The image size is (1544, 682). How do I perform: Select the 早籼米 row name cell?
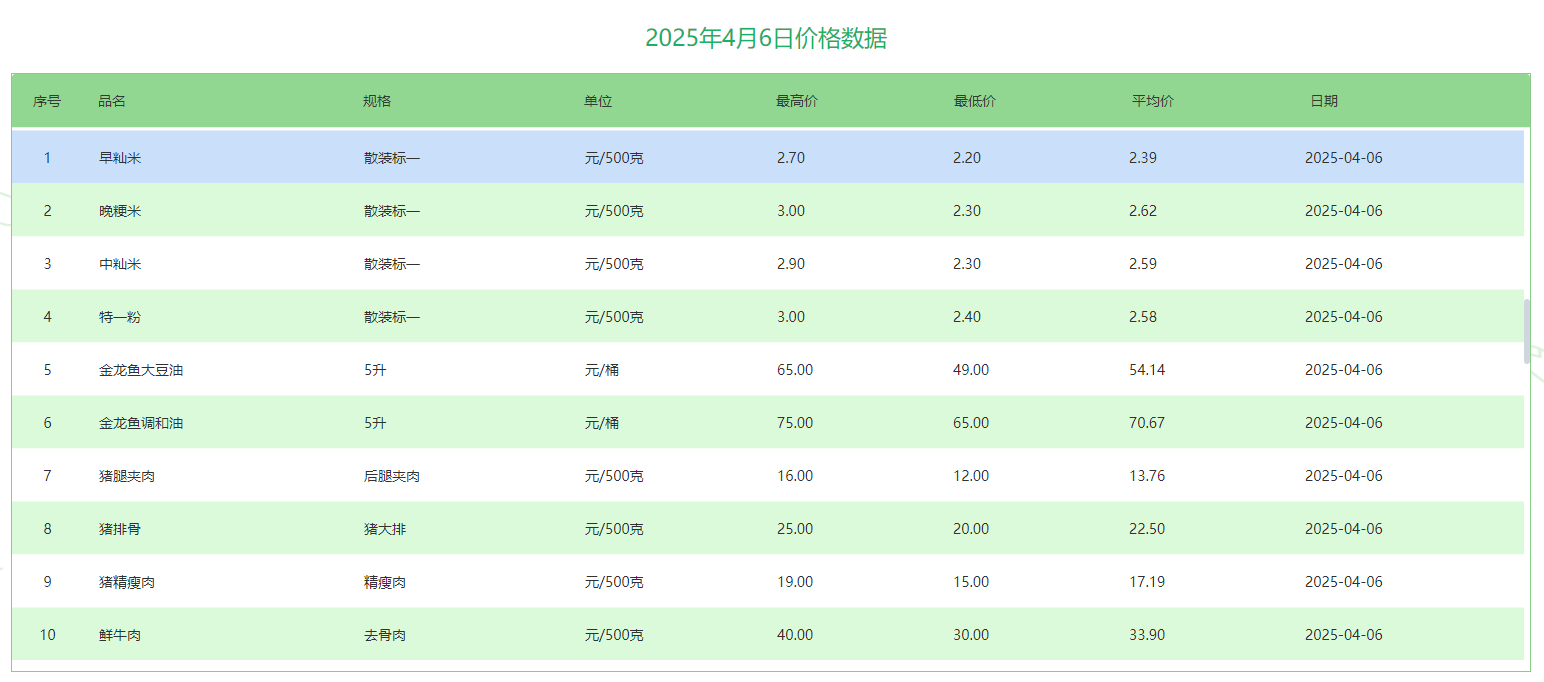(120, 158)
